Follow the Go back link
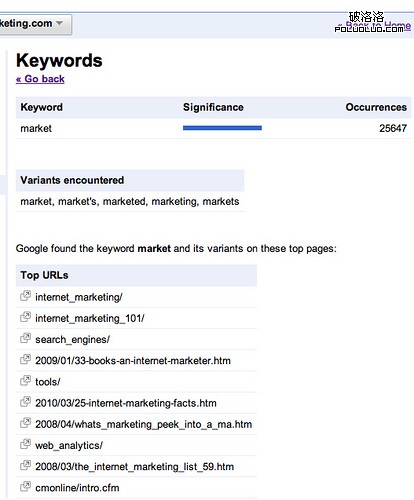414x500 pixels. click(x=40, y=79)
